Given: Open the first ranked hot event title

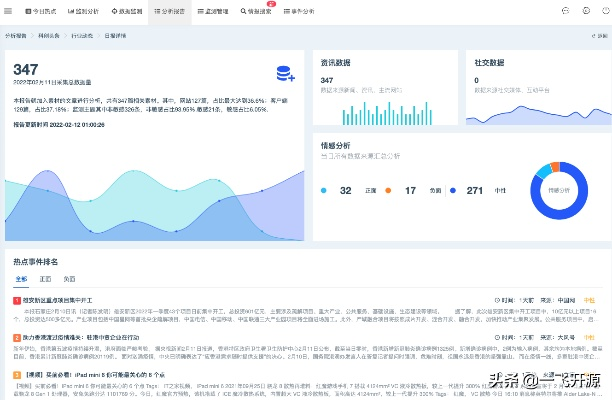Looking at the screenshot, I should click(x=57, y=300).
